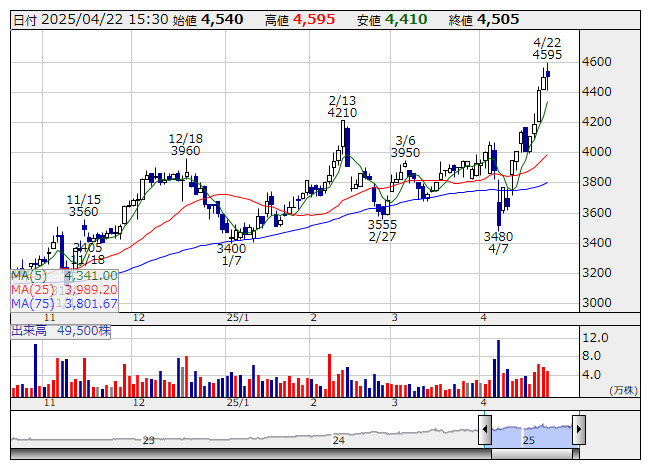653x470 pixels.
Task: Click the 3/6 3950 peak label
Action: click(405, 147)
